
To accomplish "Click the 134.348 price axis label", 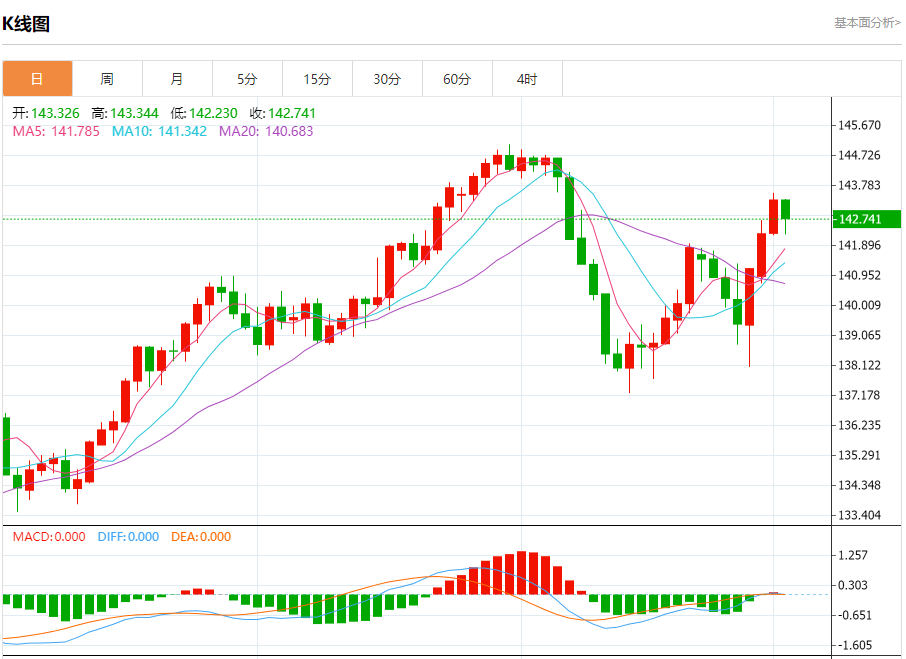I will point(859,485).
